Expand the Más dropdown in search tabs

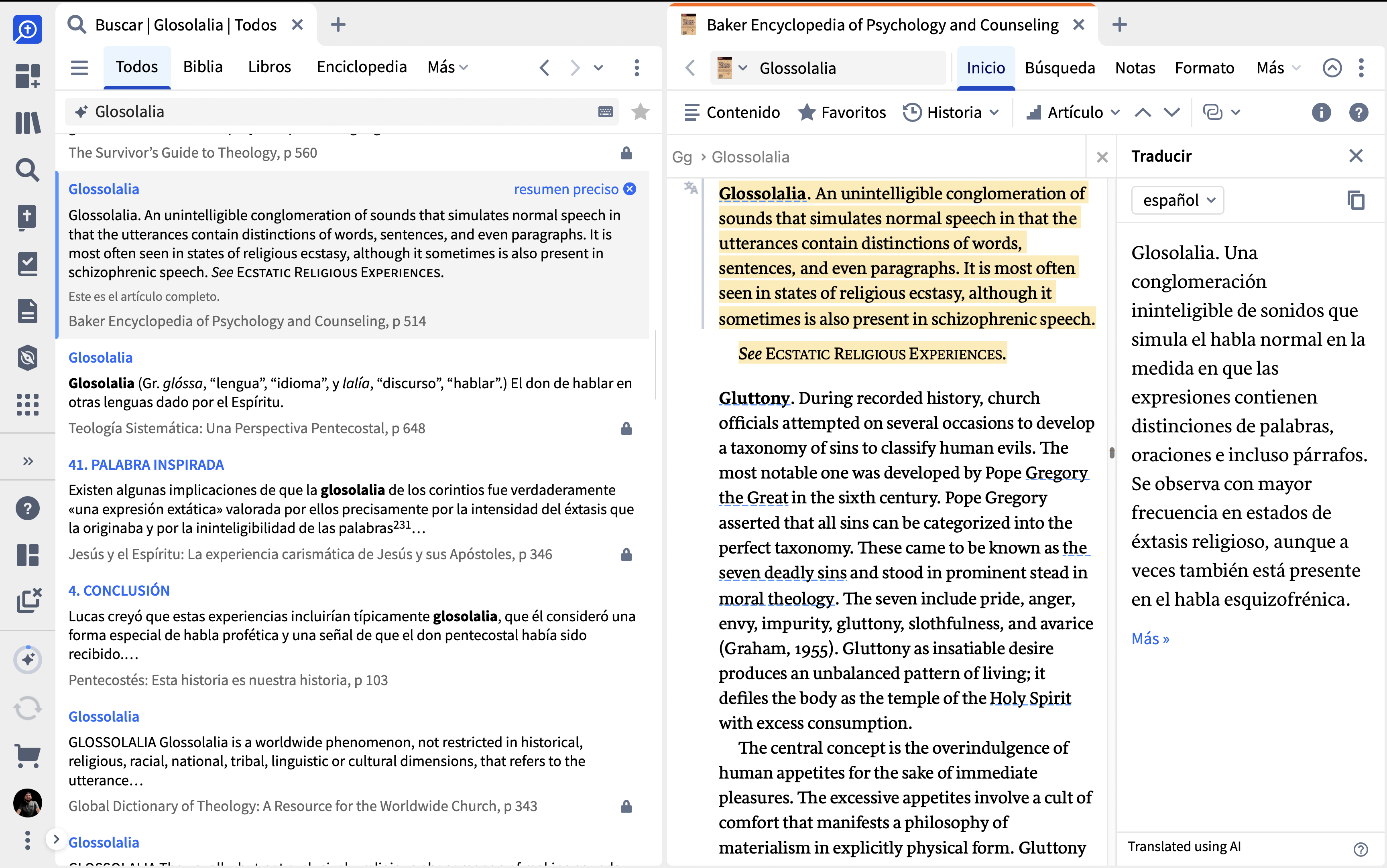[448, 67]
